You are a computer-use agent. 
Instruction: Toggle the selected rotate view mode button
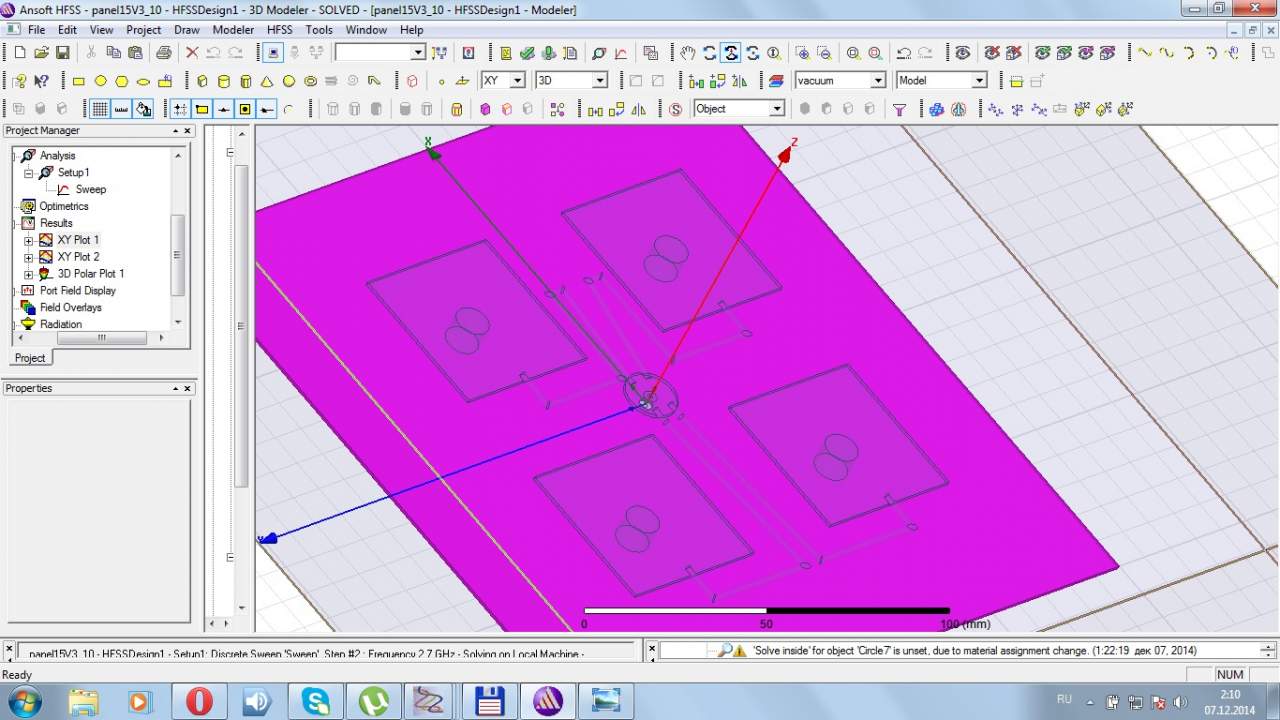[731, 53]
